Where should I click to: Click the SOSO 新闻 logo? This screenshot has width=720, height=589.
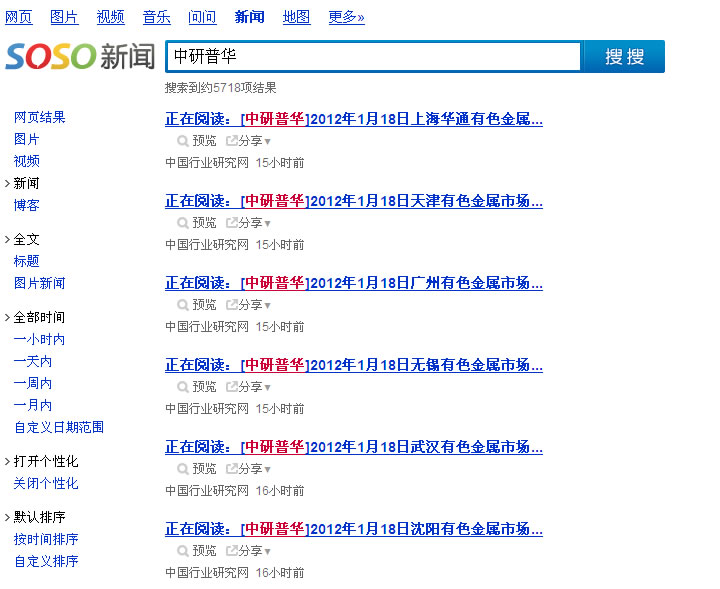pos(80,56)
